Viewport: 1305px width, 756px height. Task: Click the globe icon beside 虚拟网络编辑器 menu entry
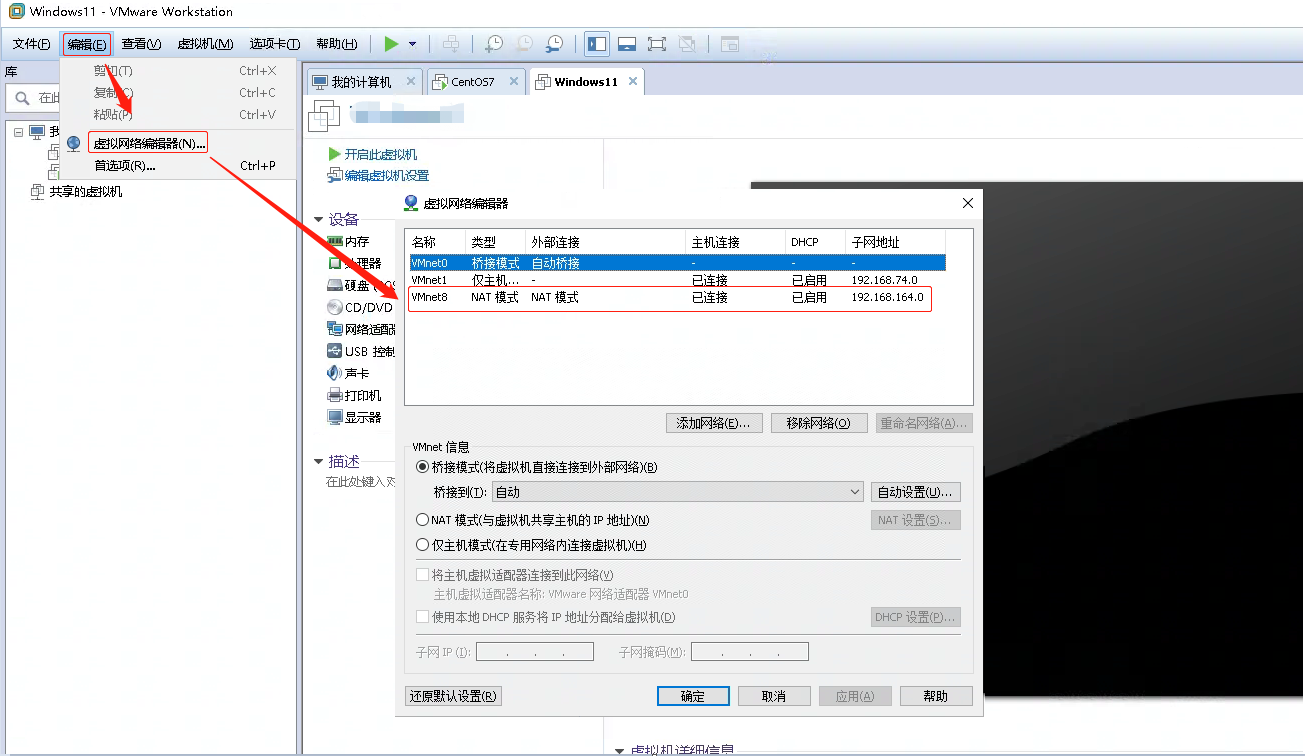[x=74, y=143]
